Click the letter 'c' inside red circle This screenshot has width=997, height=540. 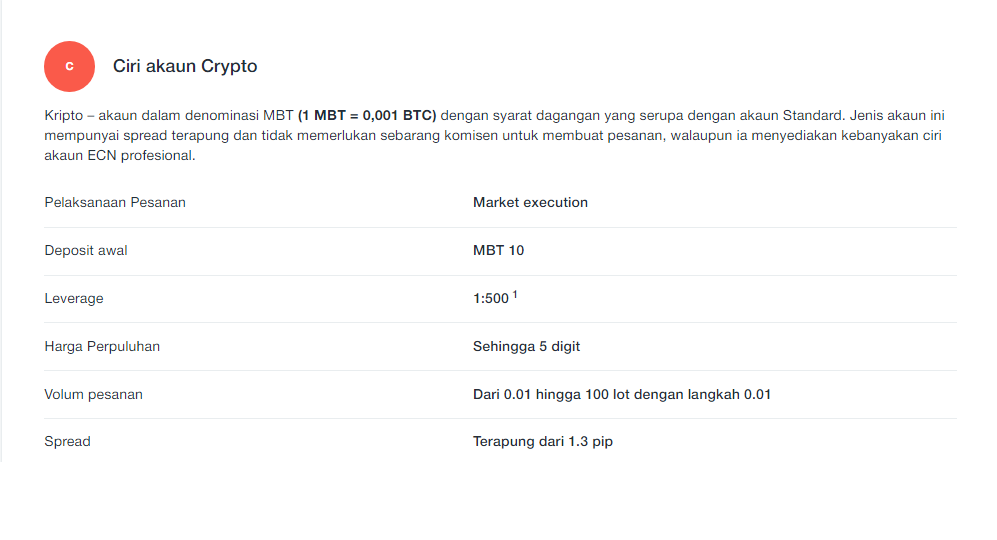point(69,66)
